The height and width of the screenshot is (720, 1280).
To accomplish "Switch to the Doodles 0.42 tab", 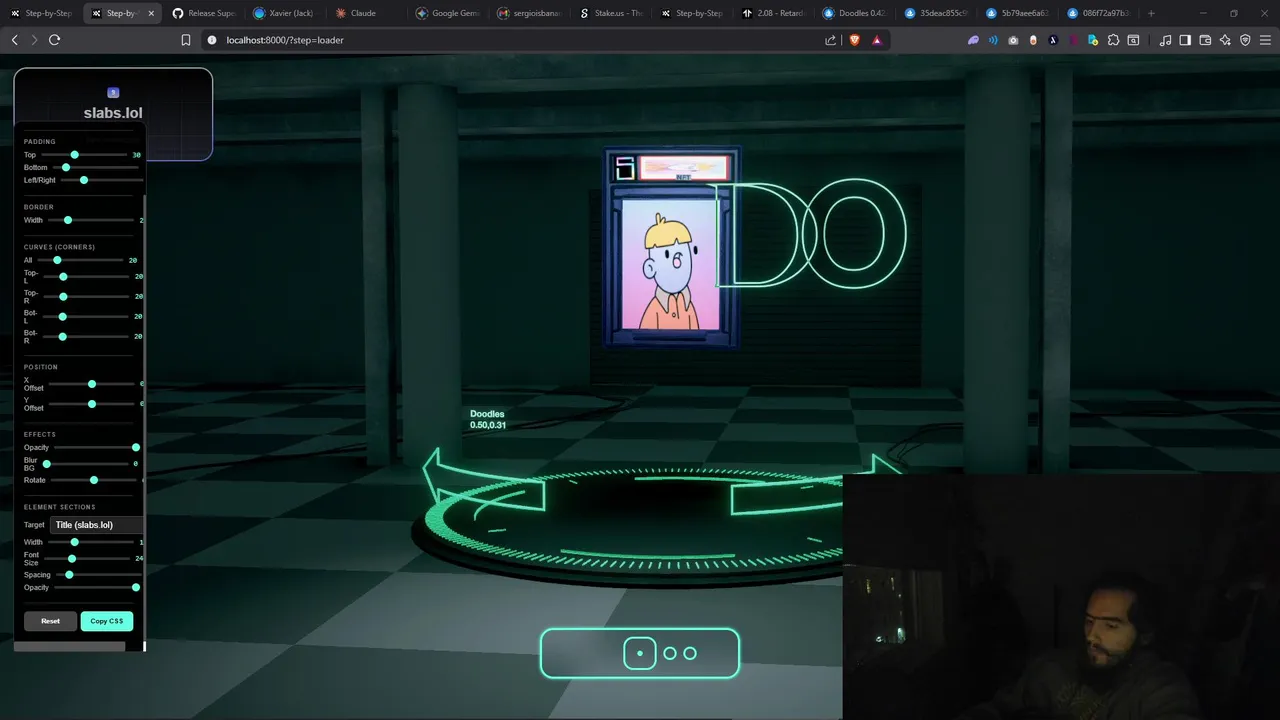I will tap(854, 13).
